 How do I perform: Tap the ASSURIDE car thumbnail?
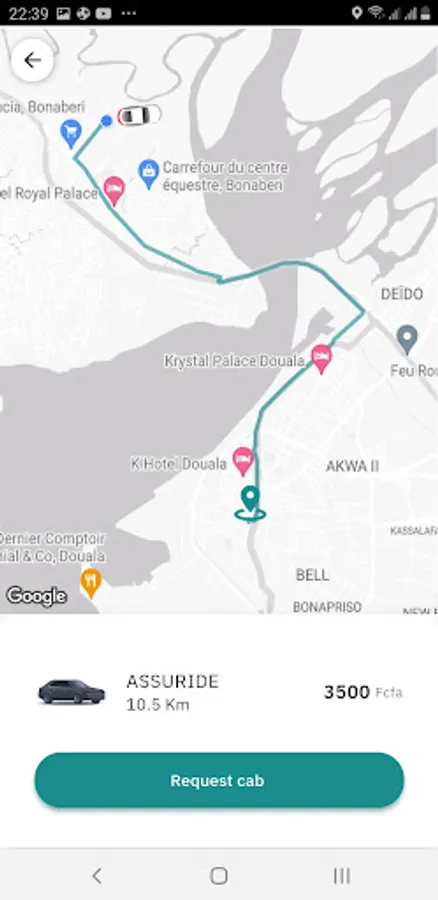tap(72, 692)
